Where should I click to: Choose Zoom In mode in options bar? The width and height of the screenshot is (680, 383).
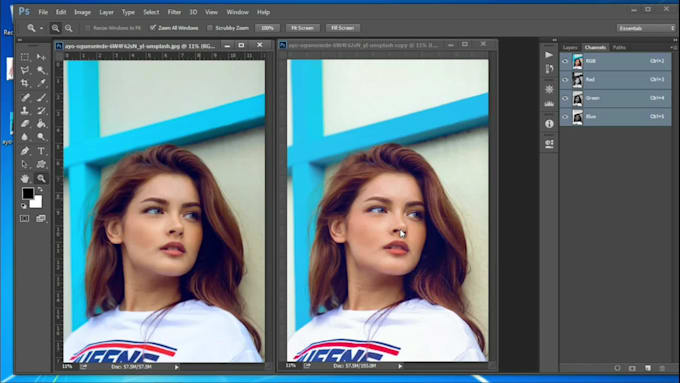56,28
